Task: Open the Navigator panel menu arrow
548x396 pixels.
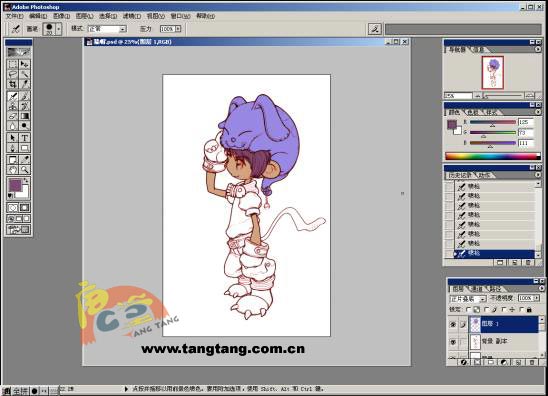Action: tap(538, 49)
